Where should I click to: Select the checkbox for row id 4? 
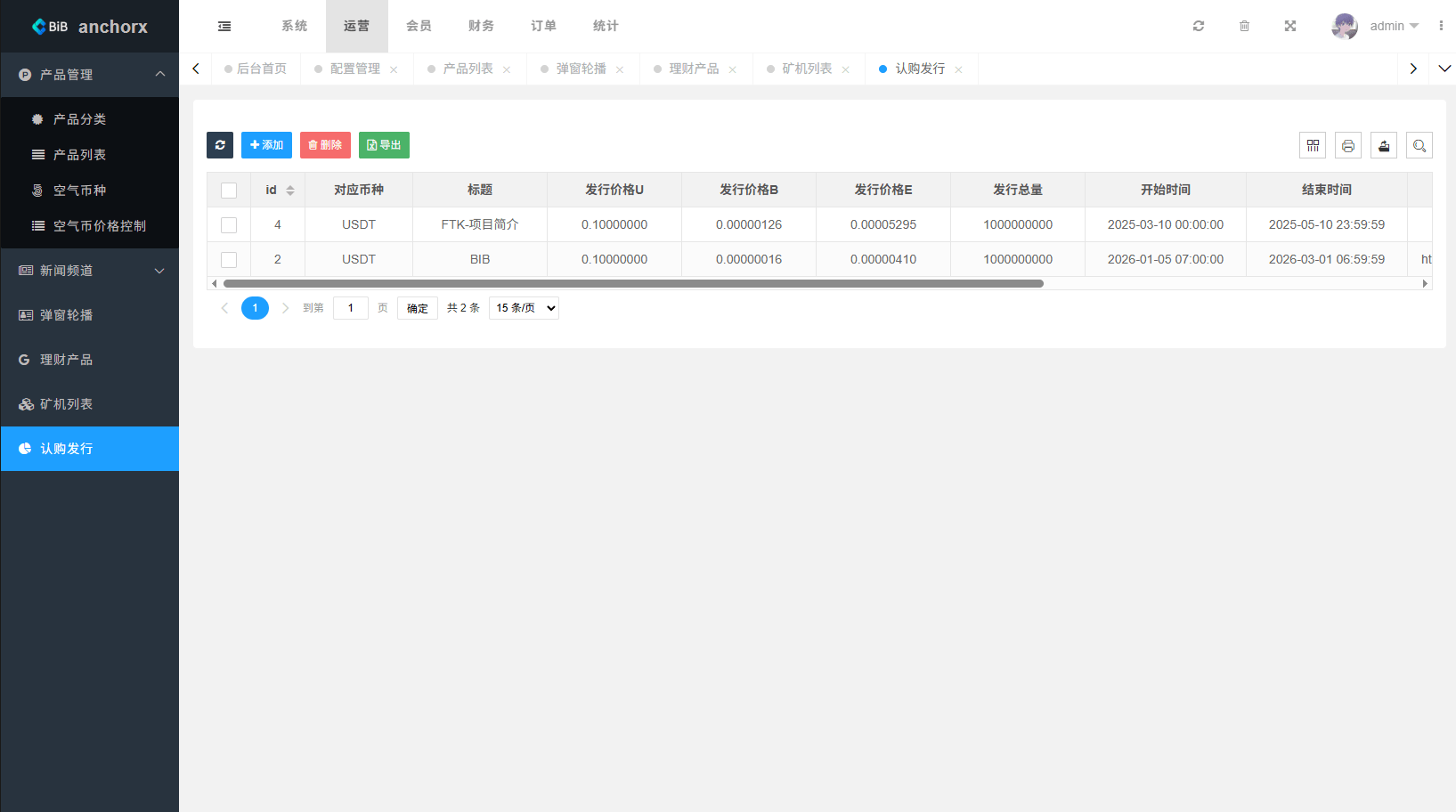tap(229, 224)
